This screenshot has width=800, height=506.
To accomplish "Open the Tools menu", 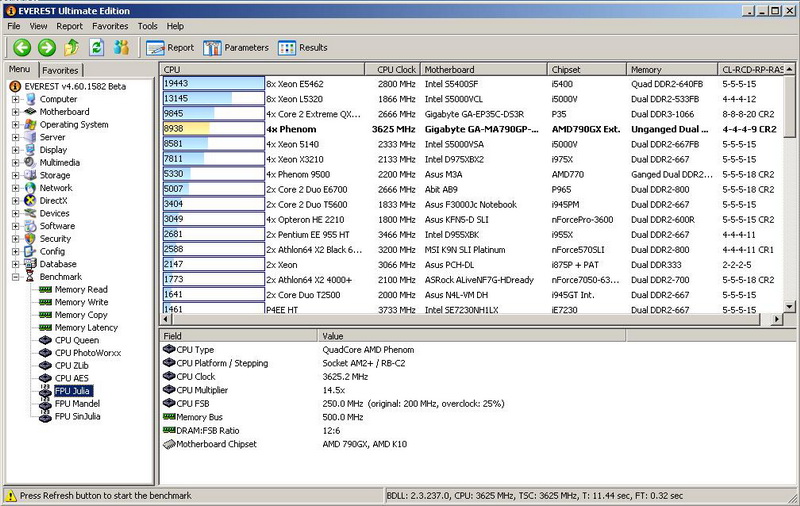I will tap(147, 26).
